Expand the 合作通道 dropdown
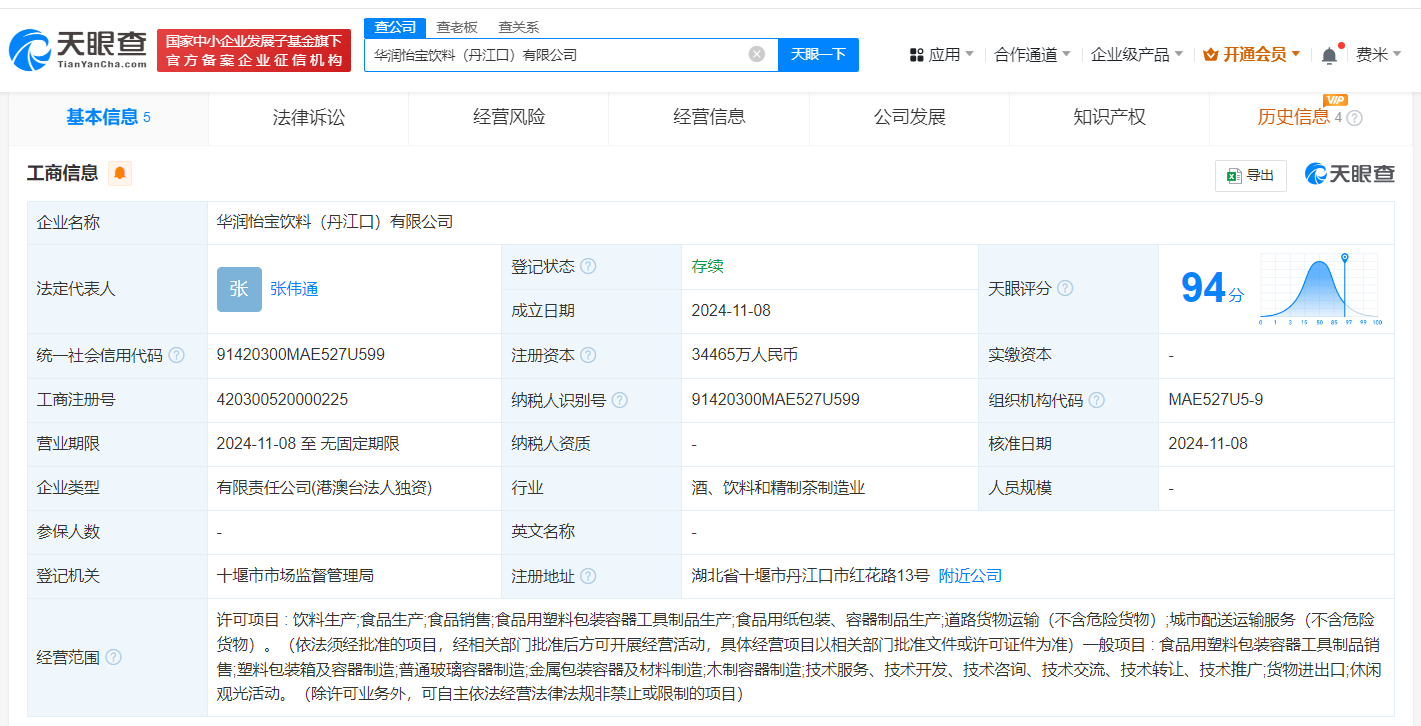 [1032, 54]
